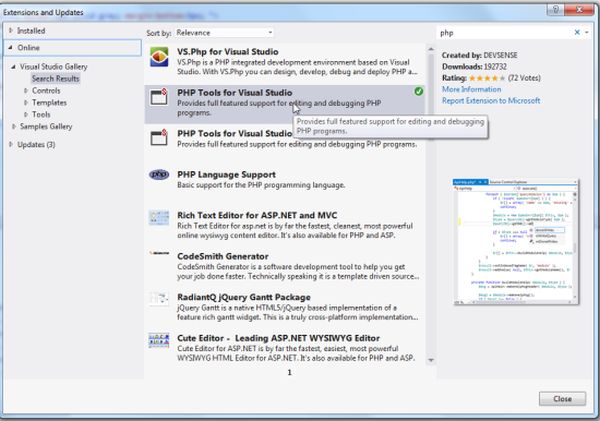The image size is (600, 421).
Task: Open the More Information link
Action: coord(471,89)
